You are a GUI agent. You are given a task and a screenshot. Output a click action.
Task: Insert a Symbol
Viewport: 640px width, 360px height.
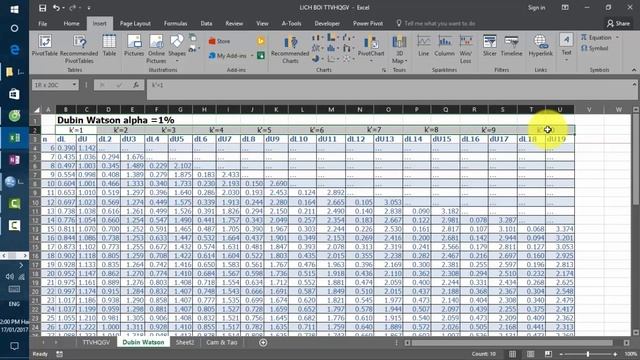pyautogui.click(x=595, y=49)
